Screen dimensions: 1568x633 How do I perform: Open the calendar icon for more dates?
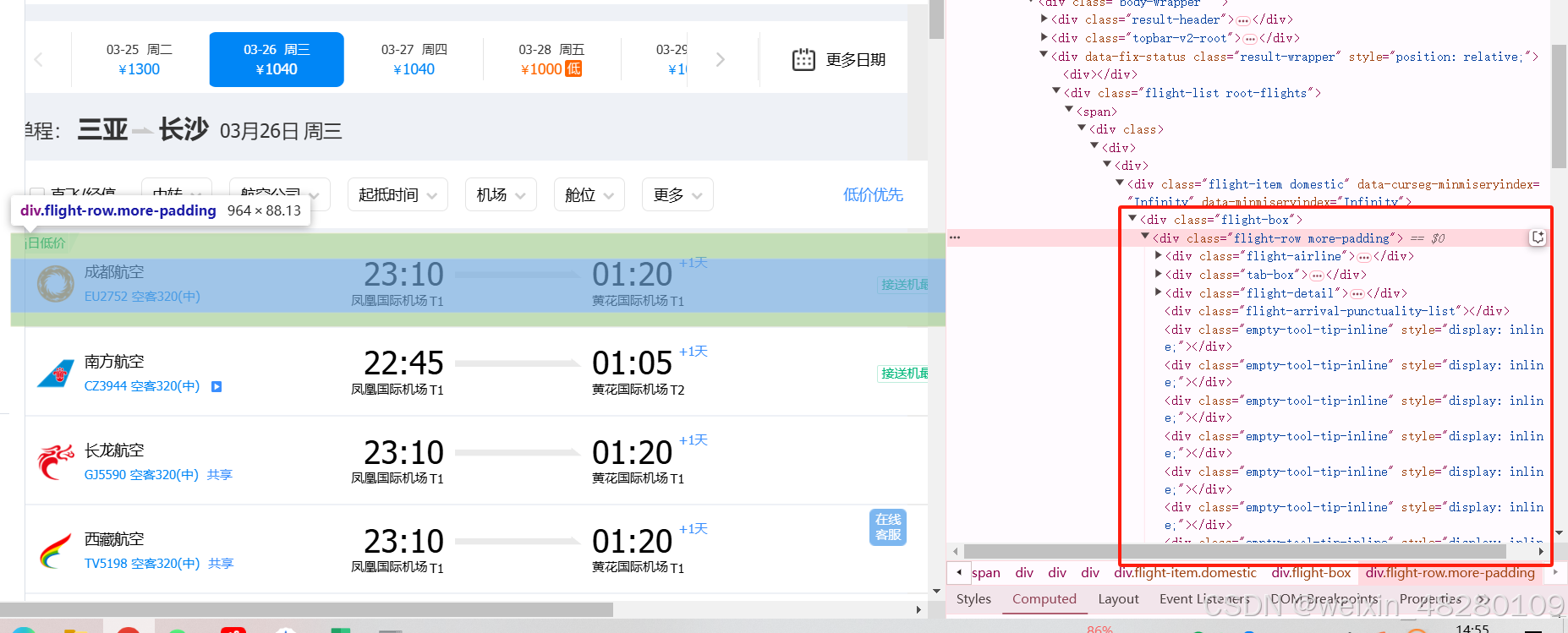(x=803, y=59)
